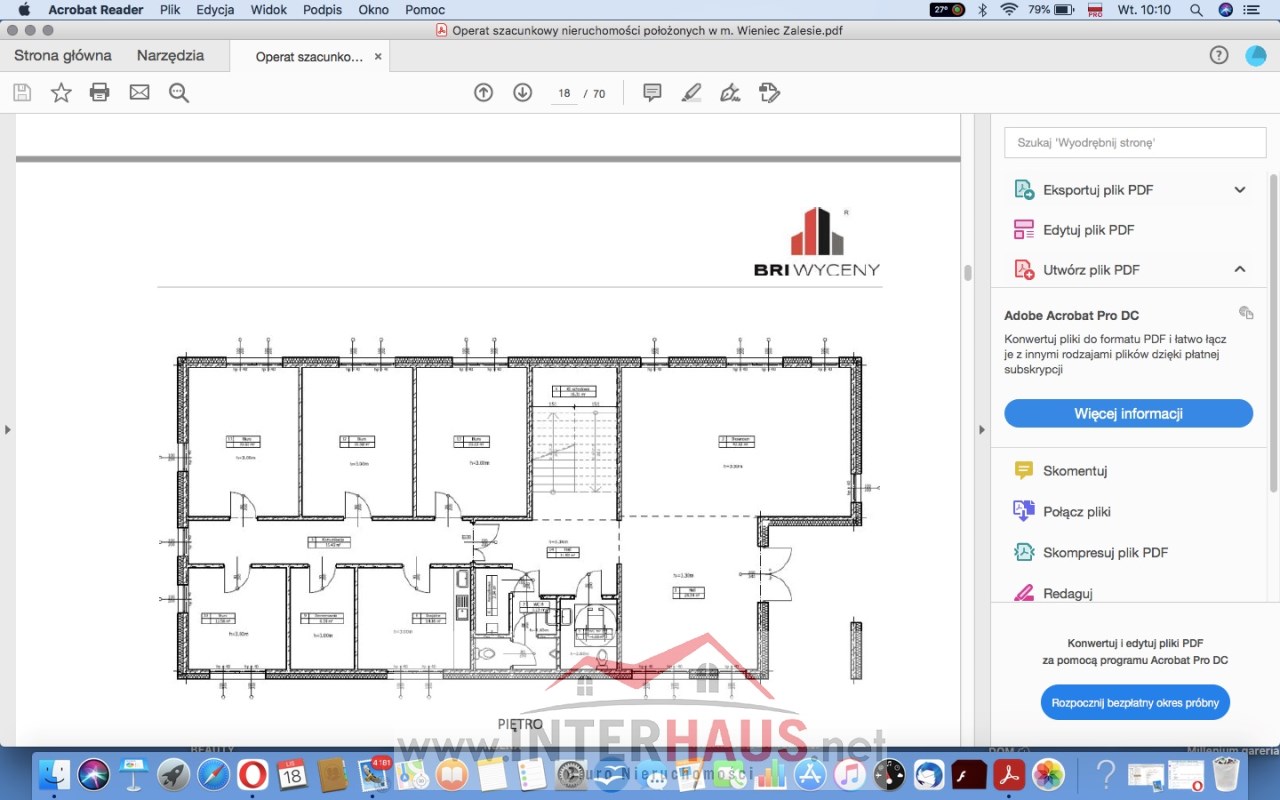Collapse the Utwórz plik PDF section

[1240, 270]
